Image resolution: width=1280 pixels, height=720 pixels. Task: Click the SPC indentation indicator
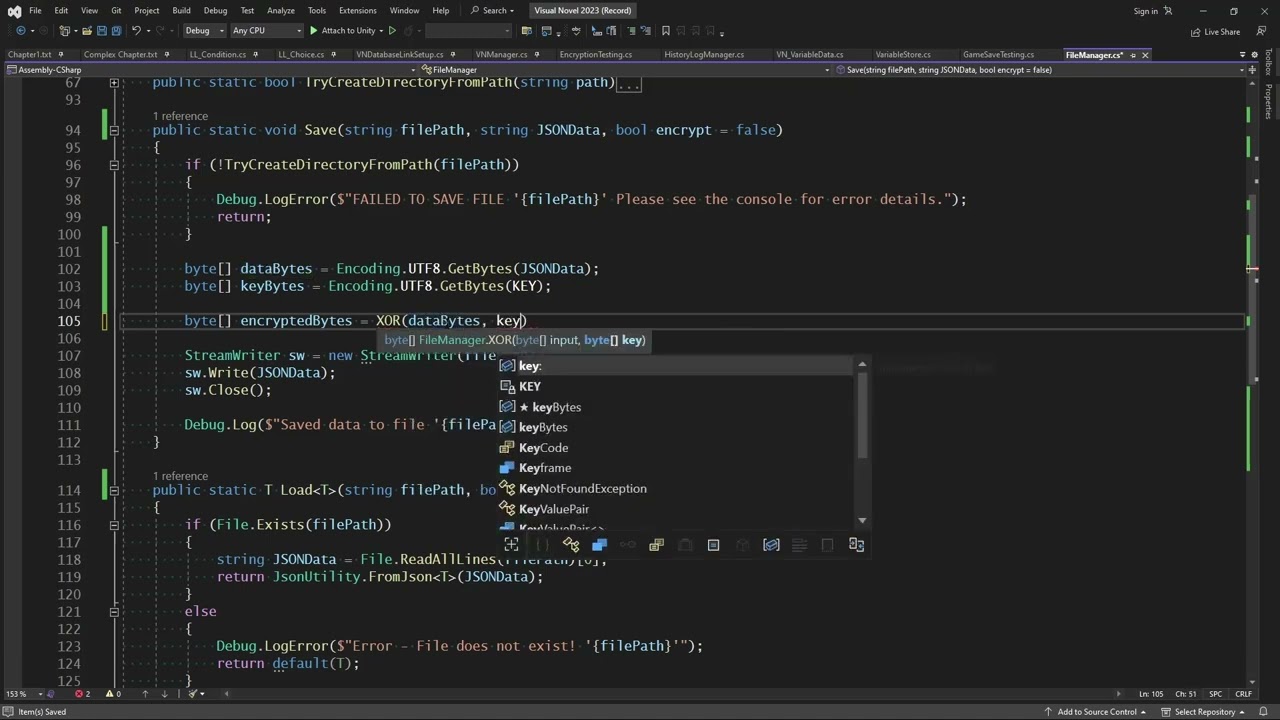(1216, 694)
